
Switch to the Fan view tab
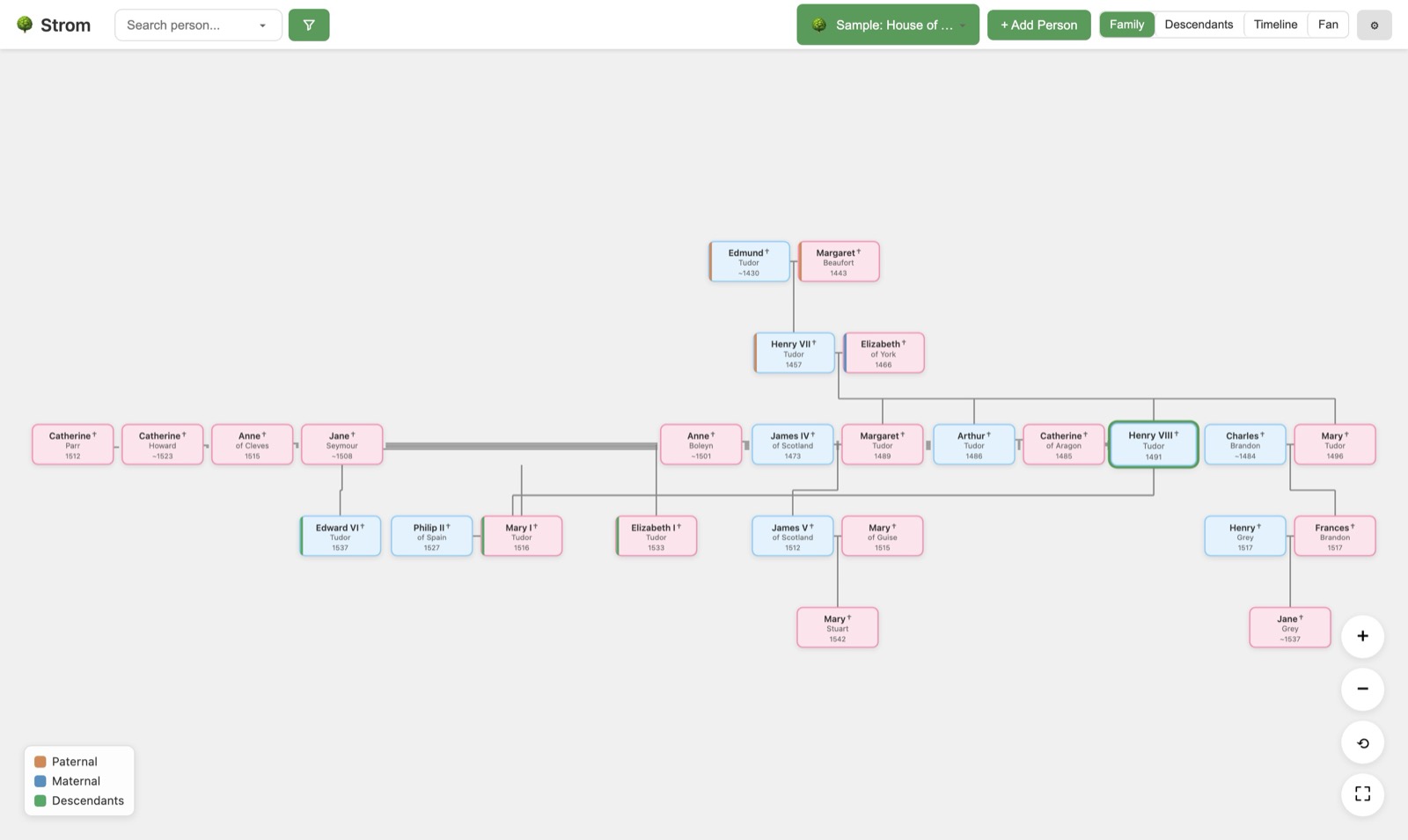tap(1328, 25)
